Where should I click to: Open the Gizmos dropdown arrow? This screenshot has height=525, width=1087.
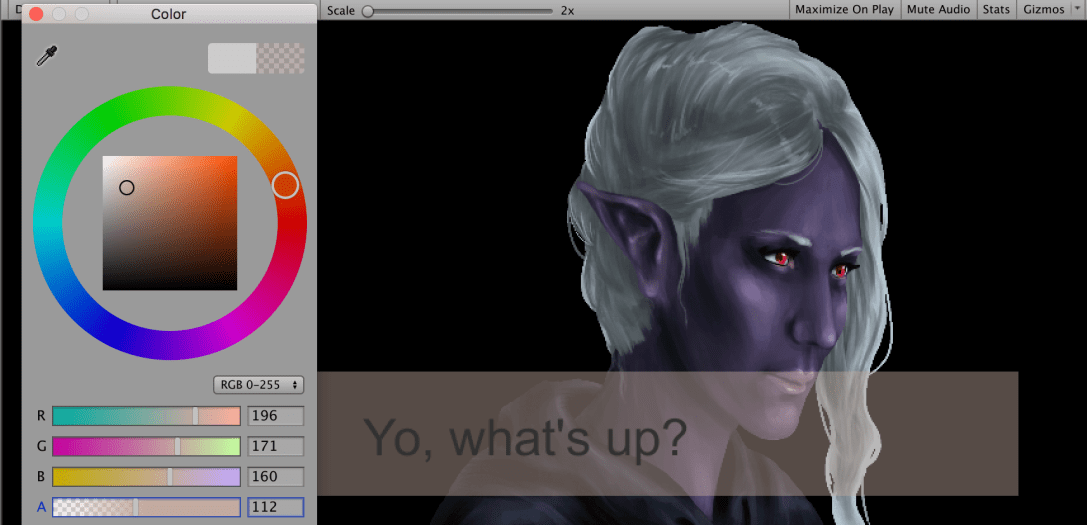1075,10
